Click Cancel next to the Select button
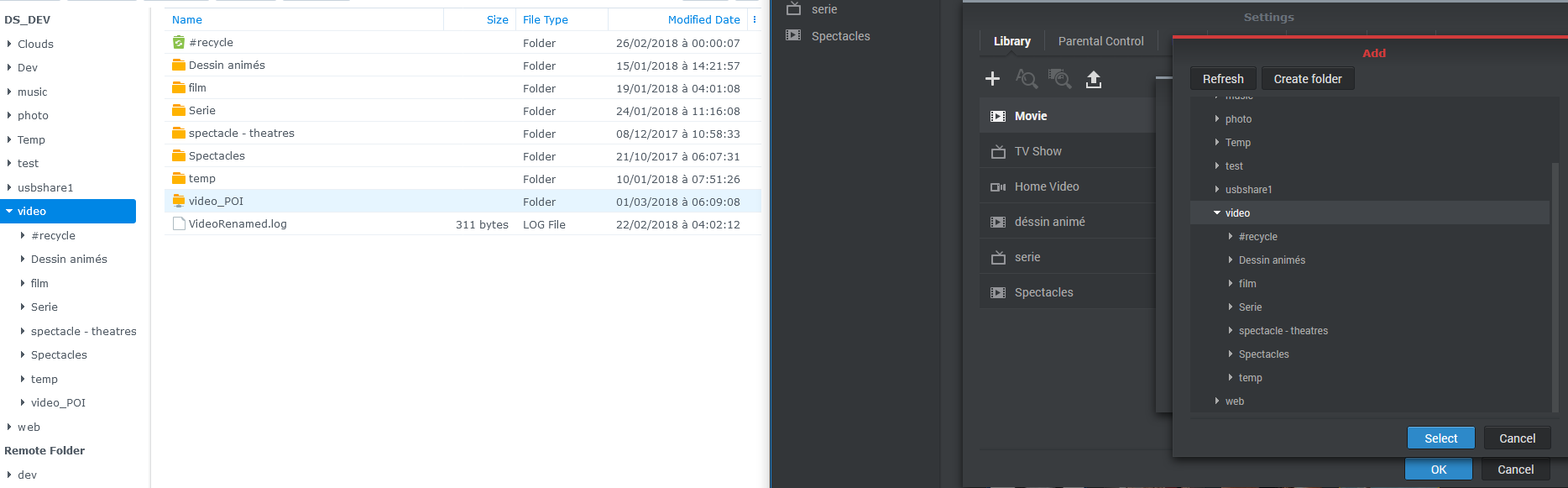1568x488 pixels. (x=1518, y=438)
